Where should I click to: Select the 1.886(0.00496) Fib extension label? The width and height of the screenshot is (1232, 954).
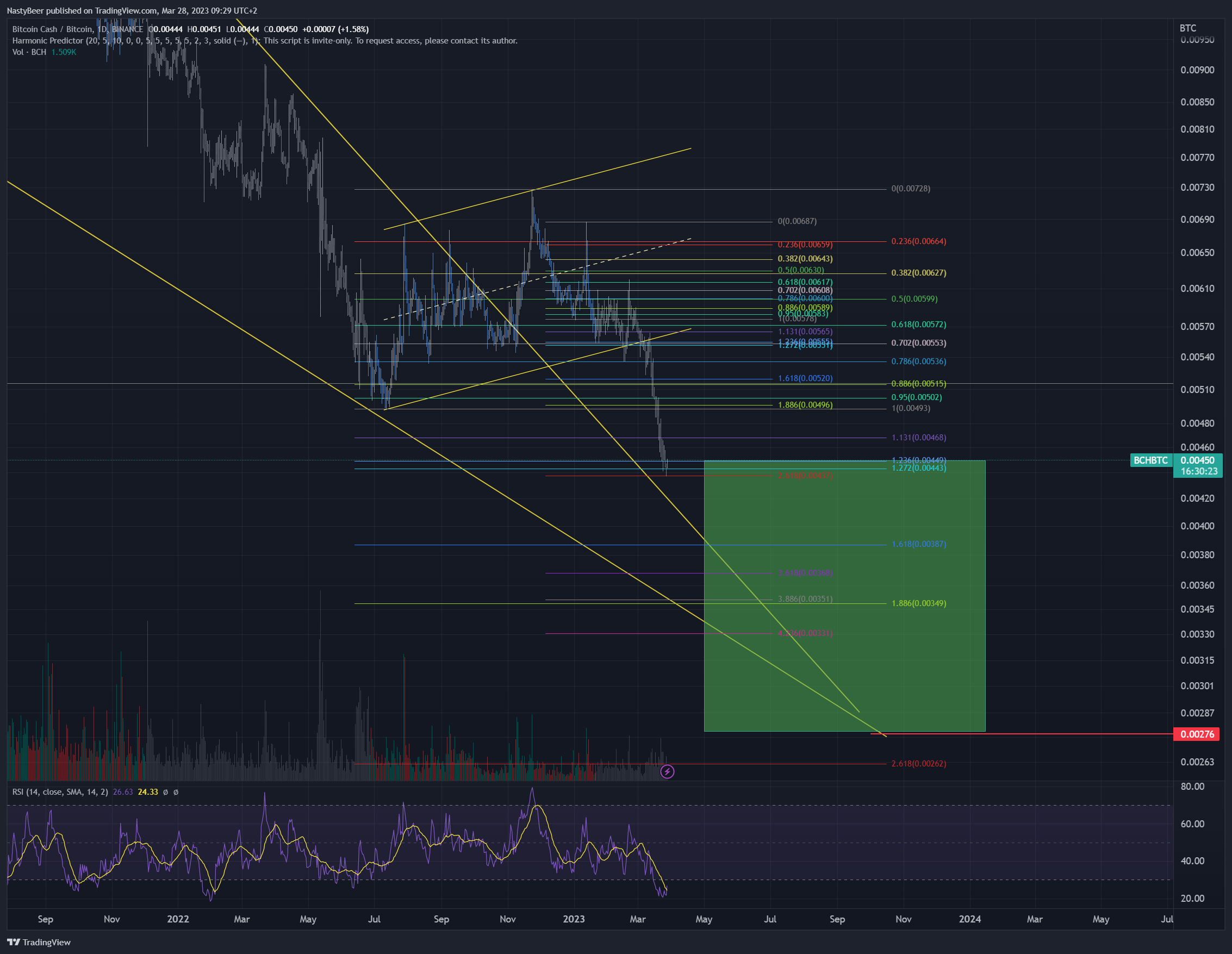[x=805, y=405]
